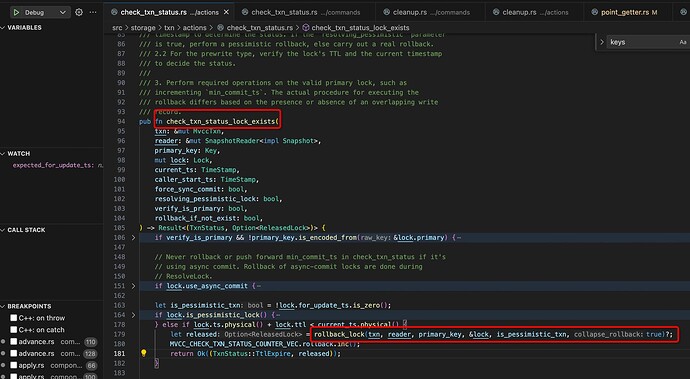Unfold the code block at line 164
This screenshot has width=690, height=379.
tap(133, 315)
